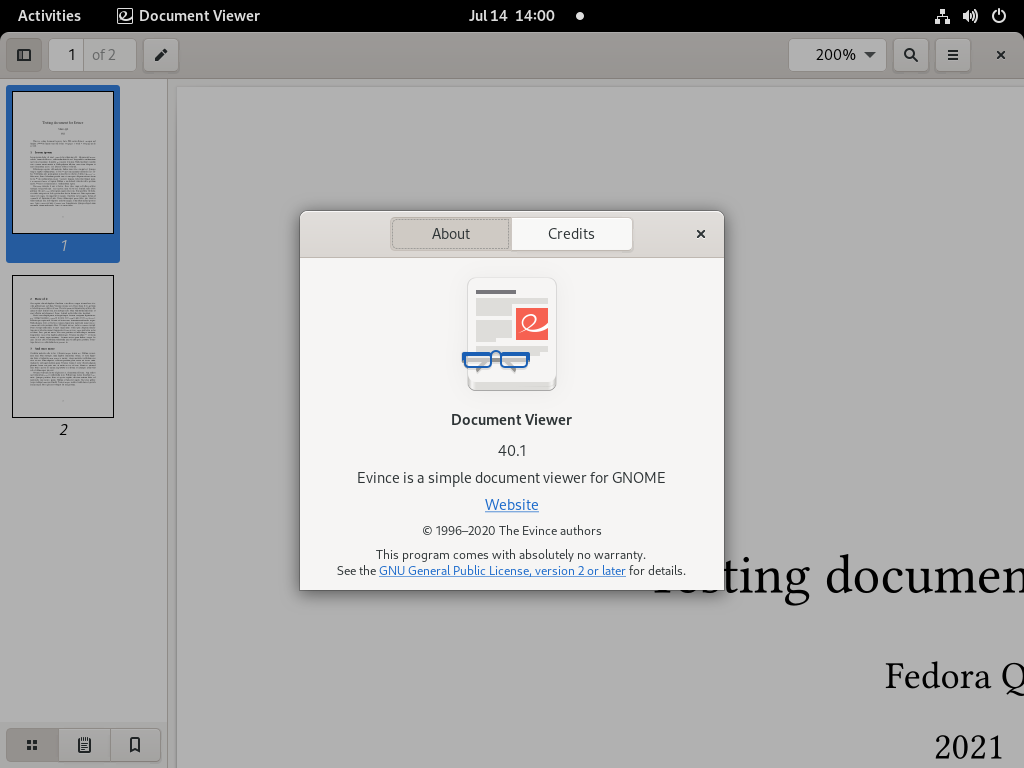The image size is (1024, 768).
Task: Open the clock and calendar panel
Action: [511, 16]
